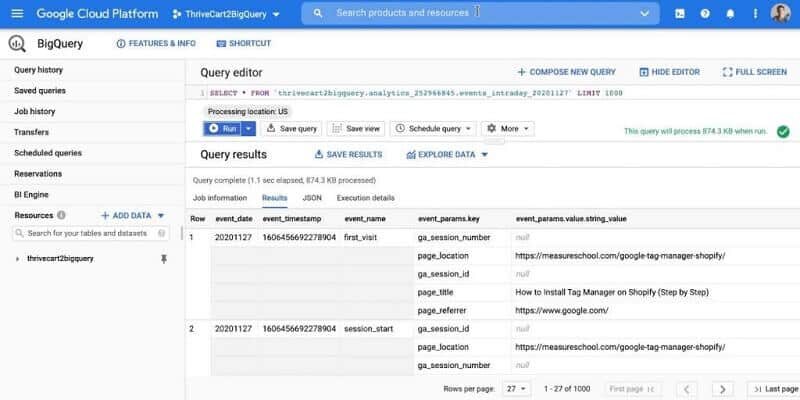Click Save view
This screenshot has width=800, height=400.
click(x=356, y=129)
